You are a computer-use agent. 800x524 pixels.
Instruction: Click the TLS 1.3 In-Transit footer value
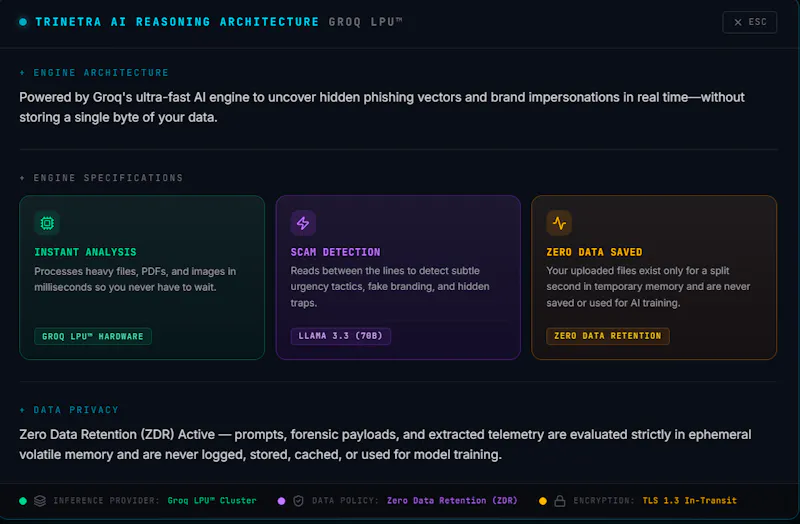point(689,501)
